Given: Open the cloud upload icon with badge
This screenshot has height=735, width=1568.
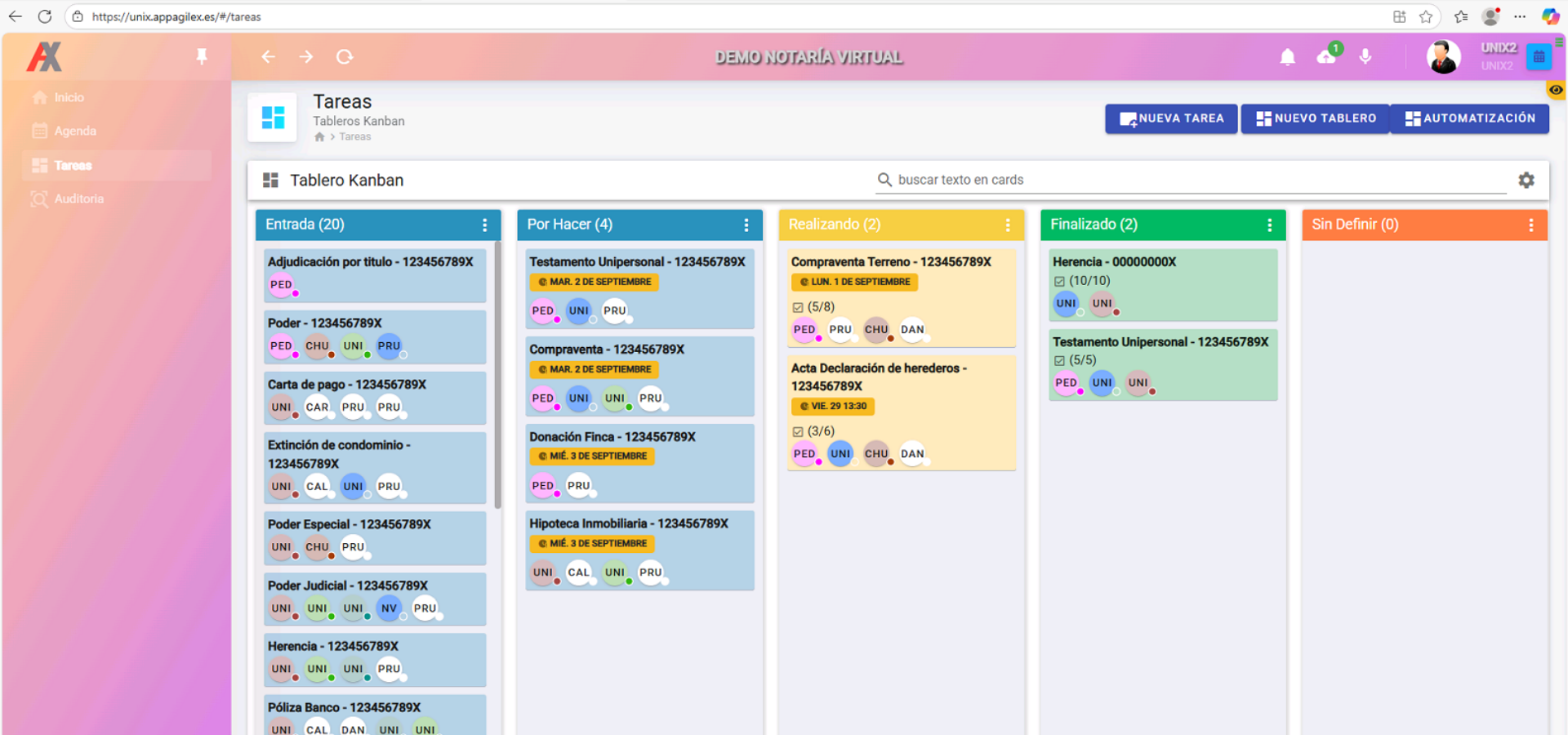Looking at the screenshot, I should pyautogui.click(x=1326, y=57).
